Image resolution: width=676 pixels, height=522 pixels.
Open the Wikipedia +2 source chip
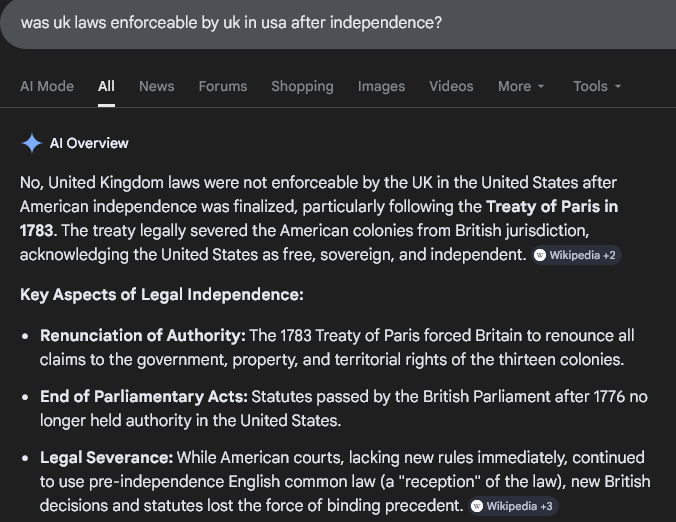tap(576, 255)
